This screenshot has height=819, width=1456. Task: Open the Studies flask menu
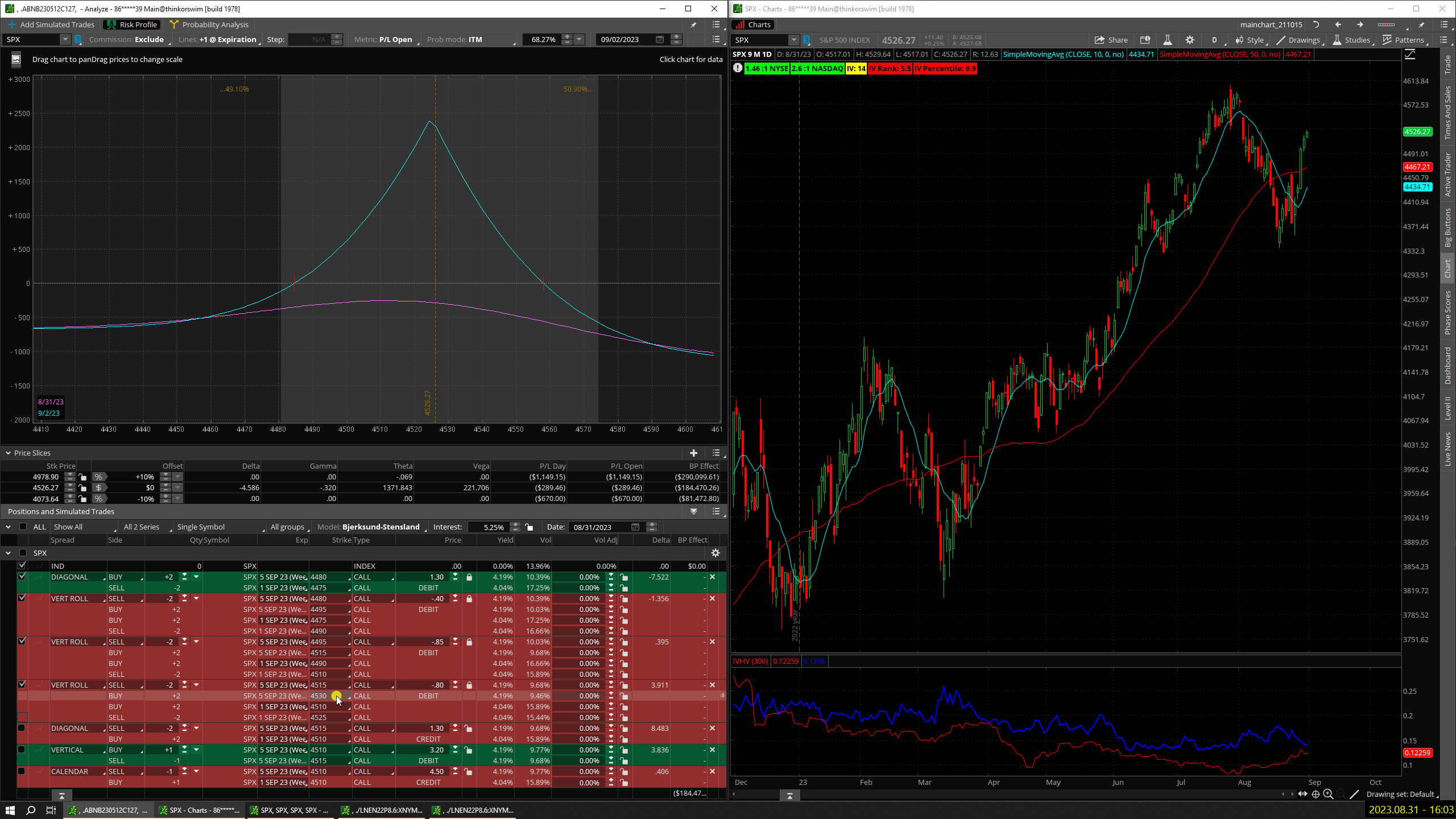[1352, 40]
